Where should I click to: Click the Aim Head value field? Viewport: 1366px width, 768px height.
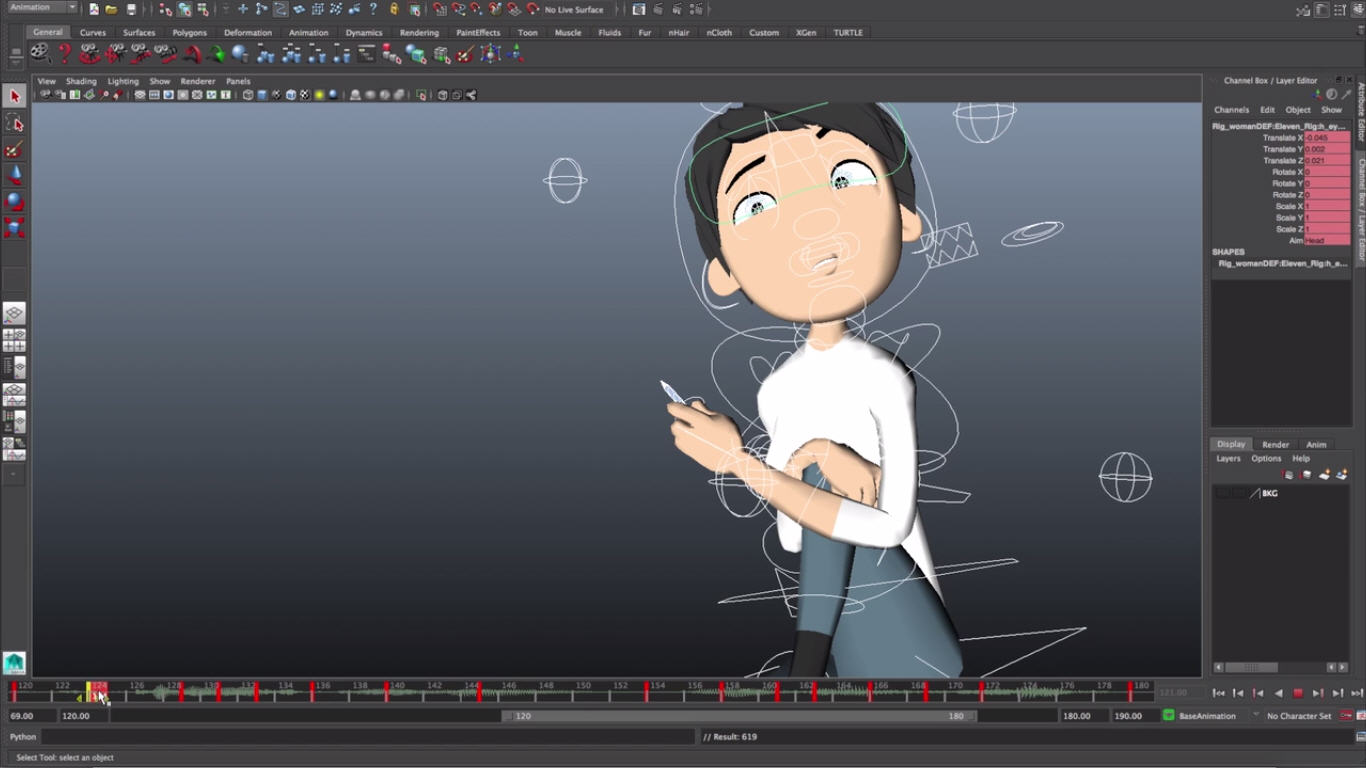(1327, 241)
